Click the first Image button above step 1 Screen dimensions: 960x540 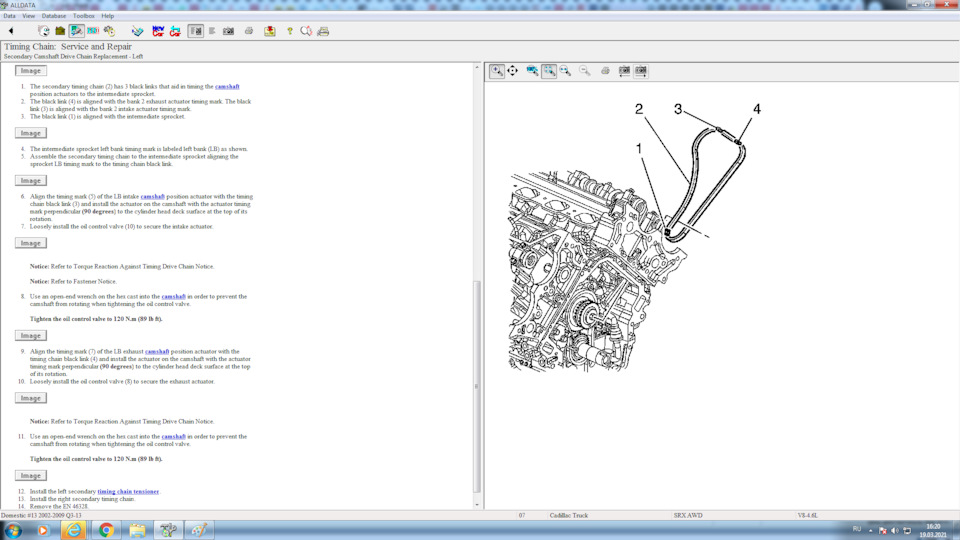[31, 71]
